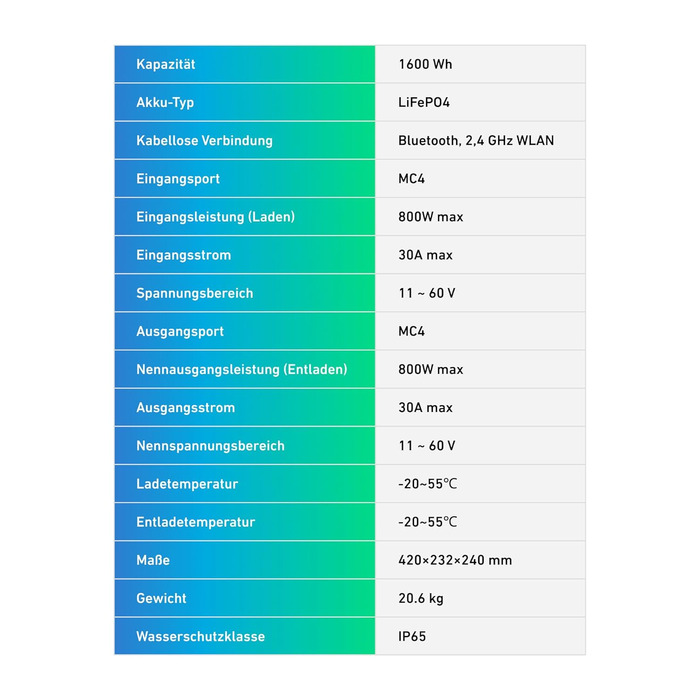Click the 20.6 kg weight value
This screenshot has width=700, height=700.
pos(420,598)
